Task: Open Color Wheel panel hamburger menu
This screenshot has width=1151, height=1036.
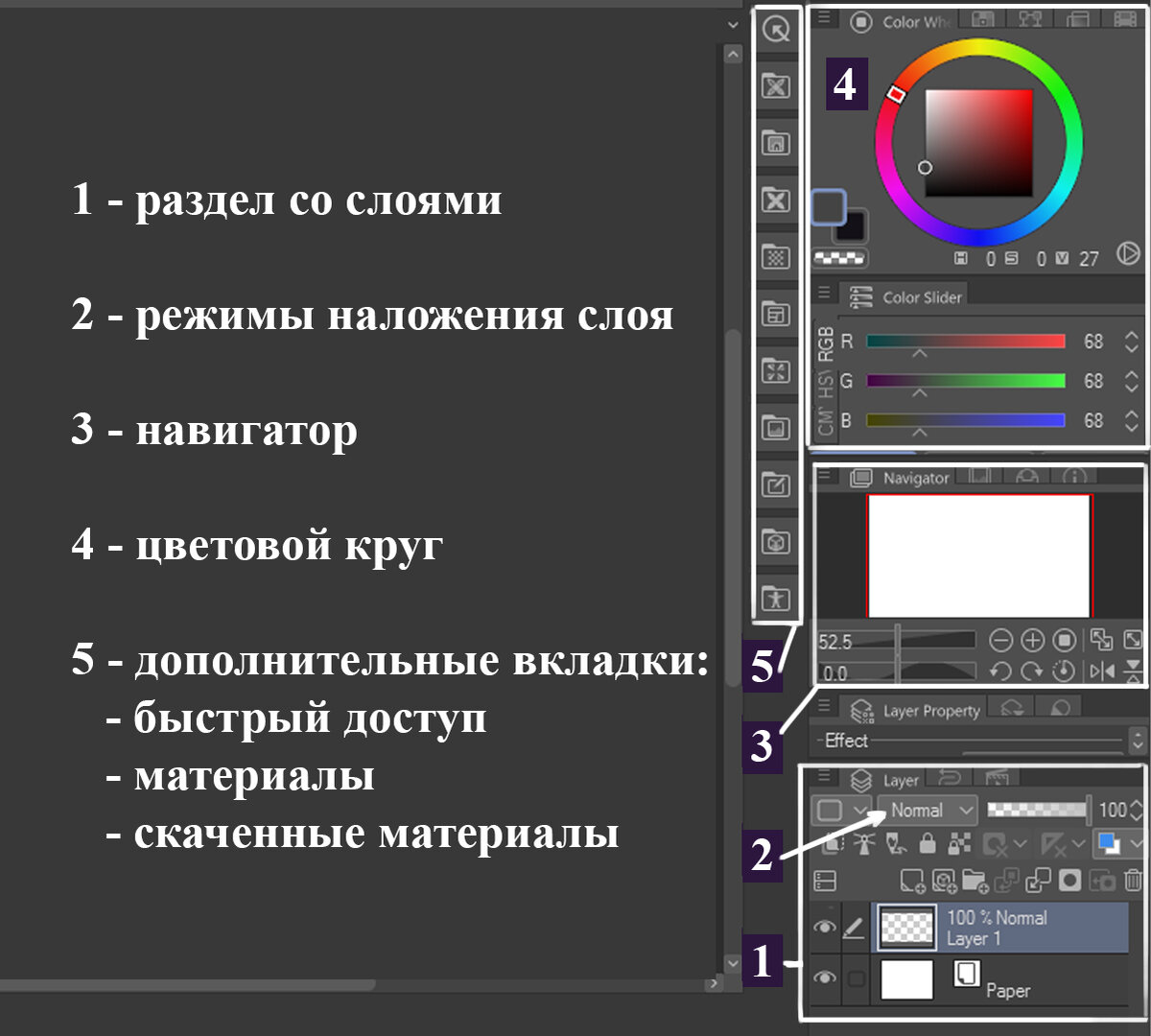Action: click(824, 17)
